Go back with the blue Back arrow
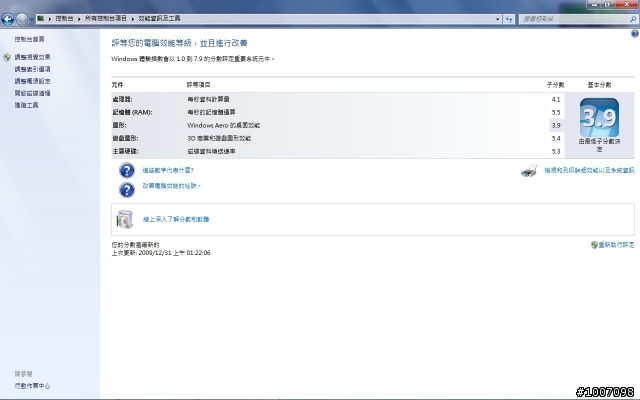The width and height of the screenshot is (640, 400). tap(8, 19)
